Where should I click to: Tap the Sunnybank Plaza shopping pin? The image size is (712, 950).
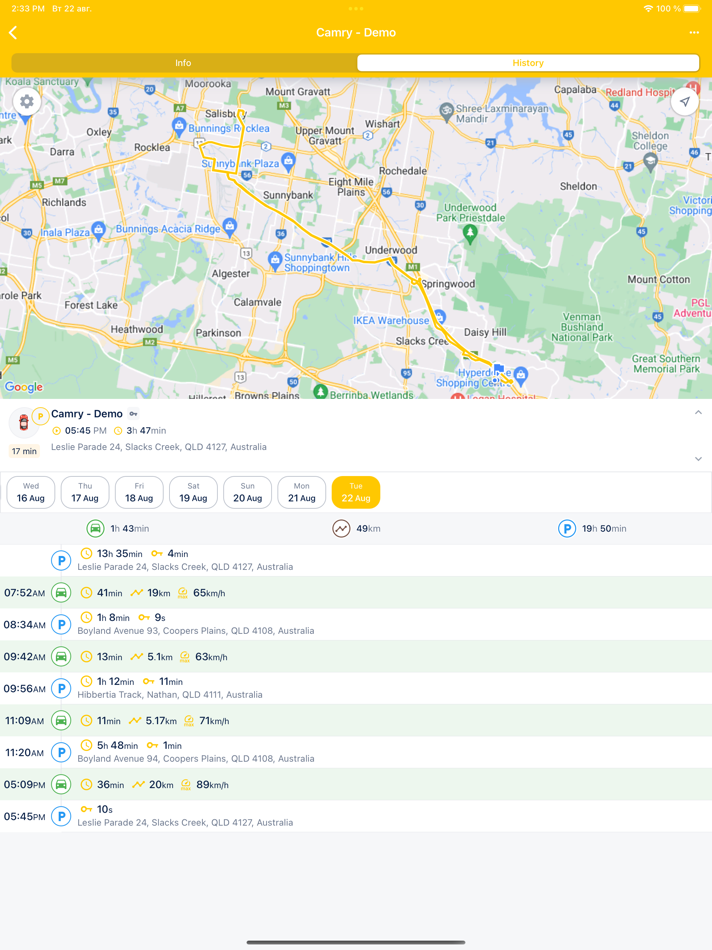coord(288,161)
